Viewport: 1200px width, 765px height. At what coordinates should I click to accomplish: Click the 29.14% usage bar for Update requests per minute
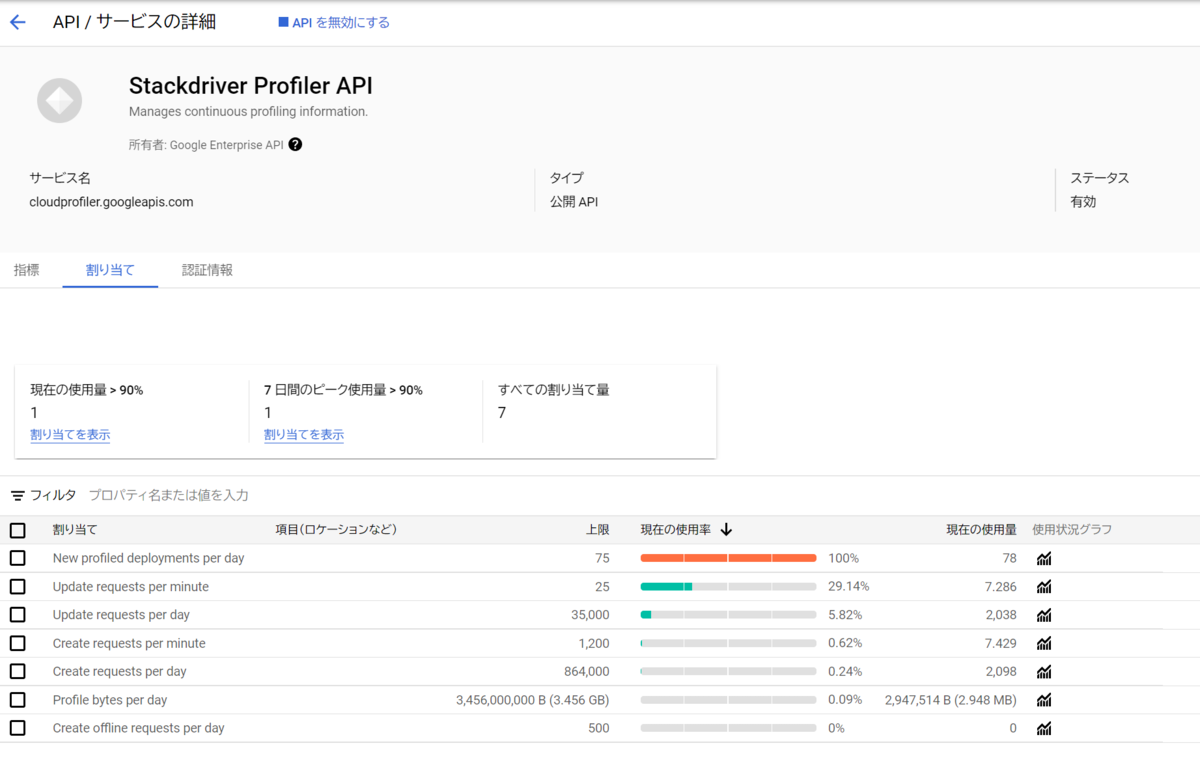tap(728, 586)
